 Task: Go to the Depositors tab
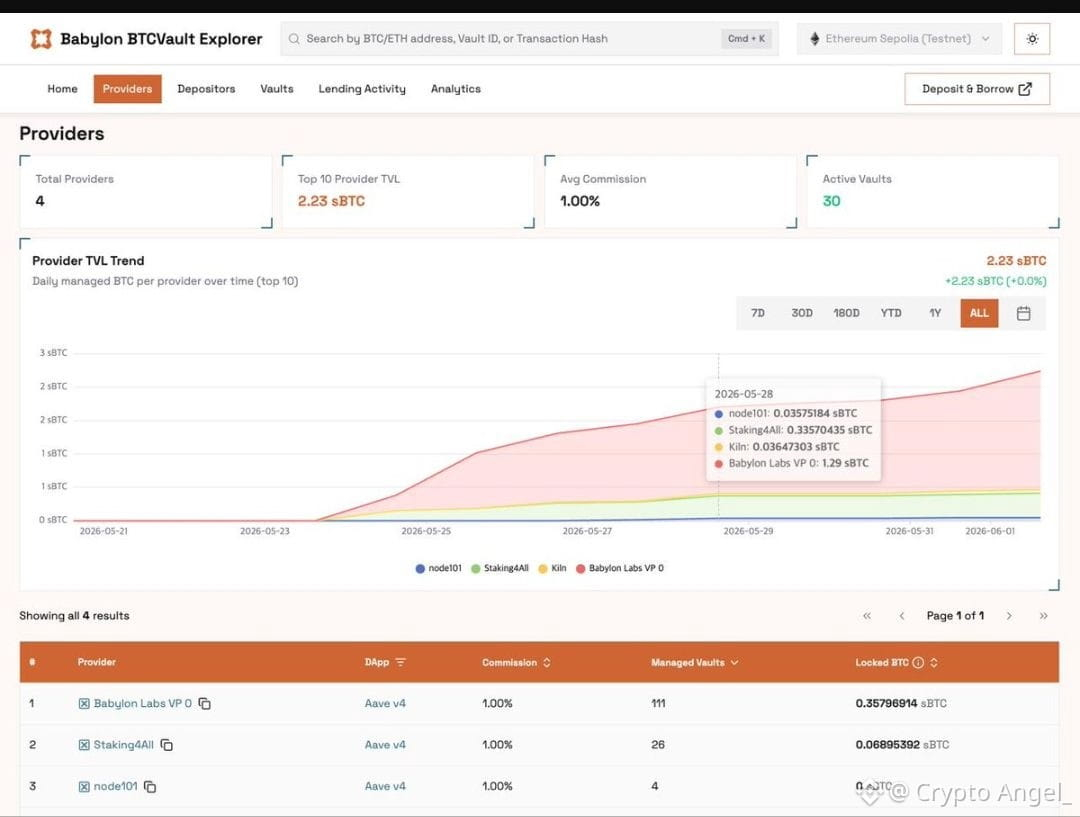point(206,89)
